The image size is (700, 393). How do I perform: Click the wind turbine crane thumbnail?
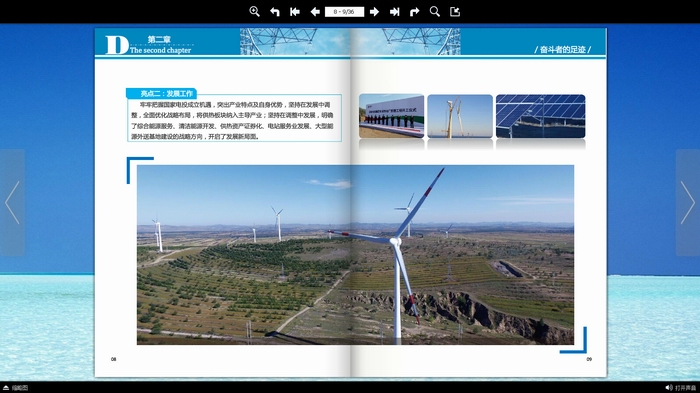(x=460, y=116)
